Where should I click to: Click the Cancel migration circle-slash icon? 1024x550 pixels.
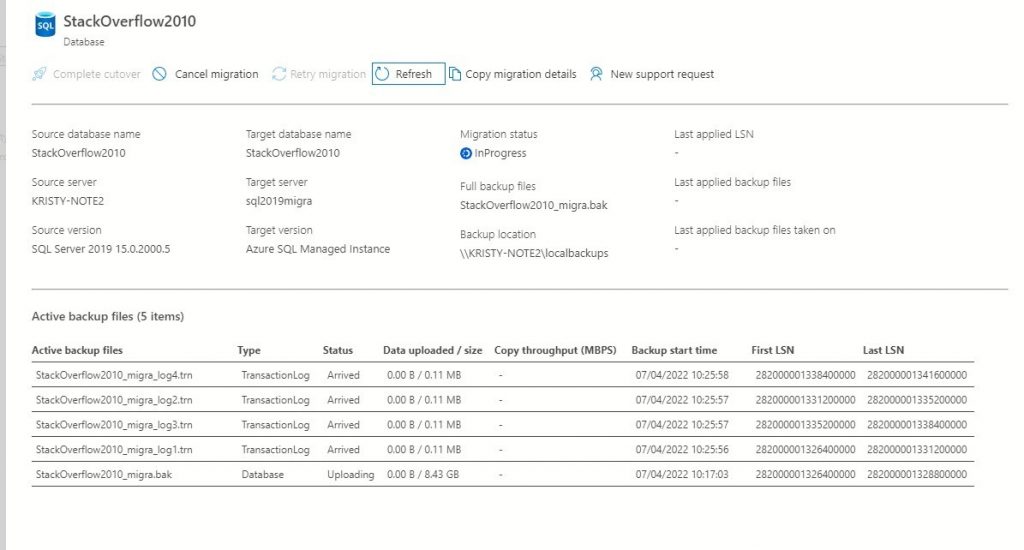pos(160,74)
